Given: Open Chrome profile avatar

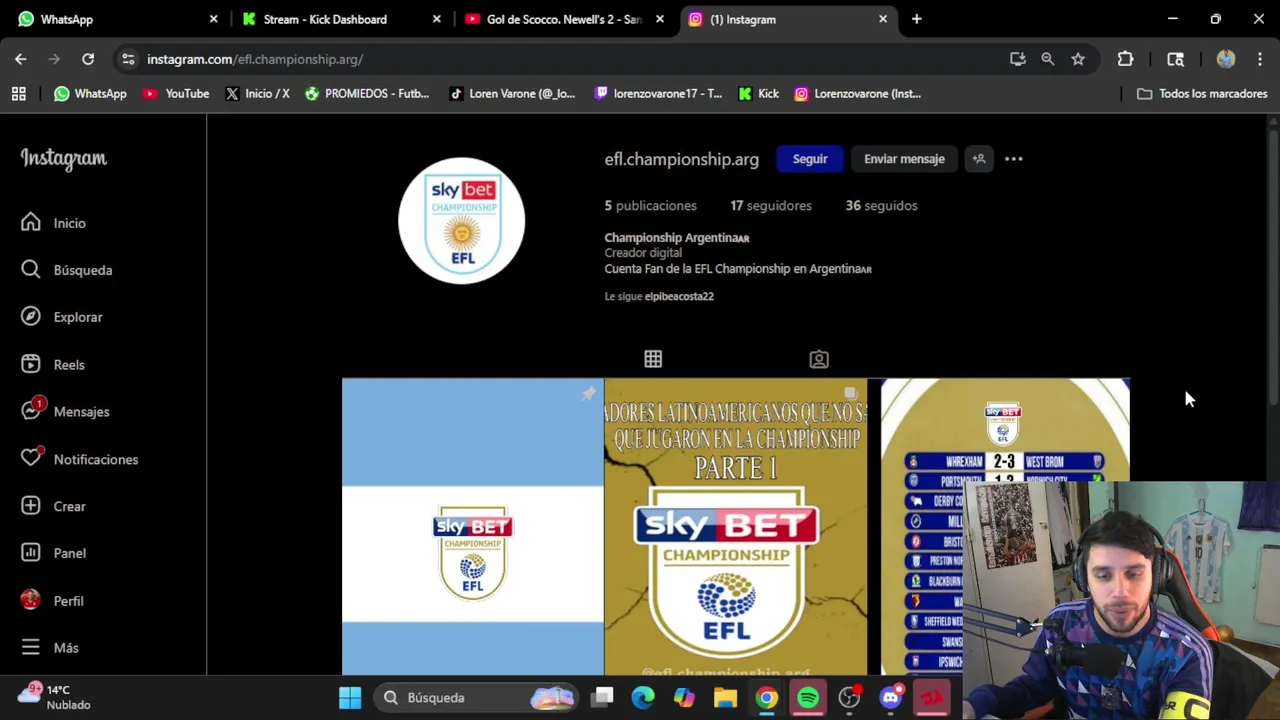Looking at the screenshot, I should [1226, 59].
